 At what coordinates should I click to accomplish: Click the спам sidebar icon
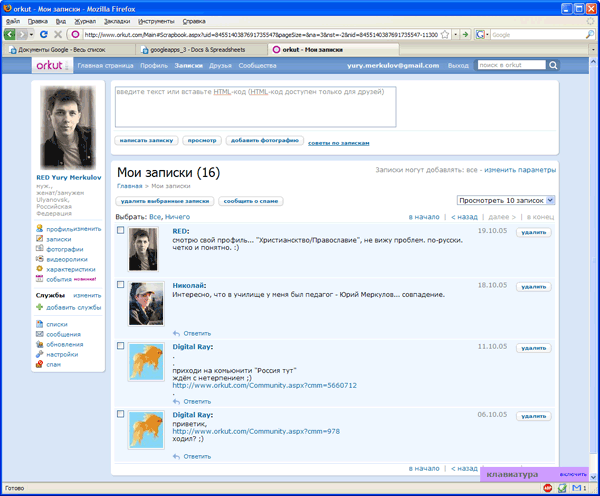39,364
